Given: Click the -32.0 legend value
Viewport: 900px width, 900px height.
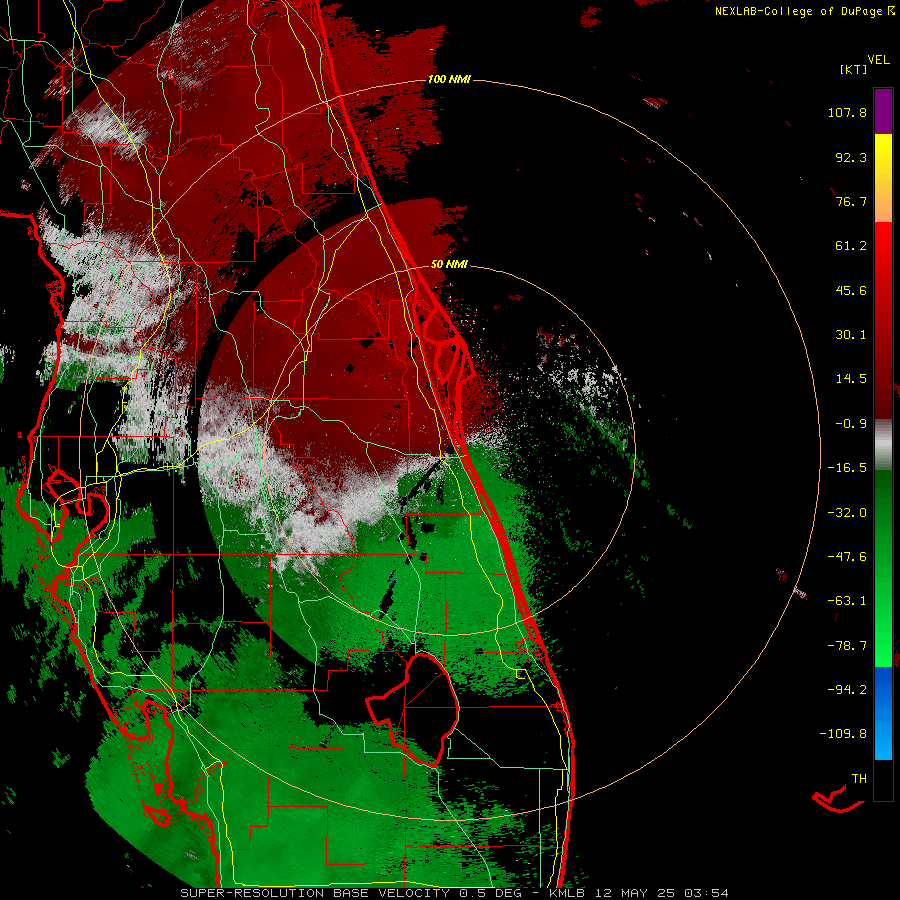Looking at the screenshot, I should tap(847, 513).
